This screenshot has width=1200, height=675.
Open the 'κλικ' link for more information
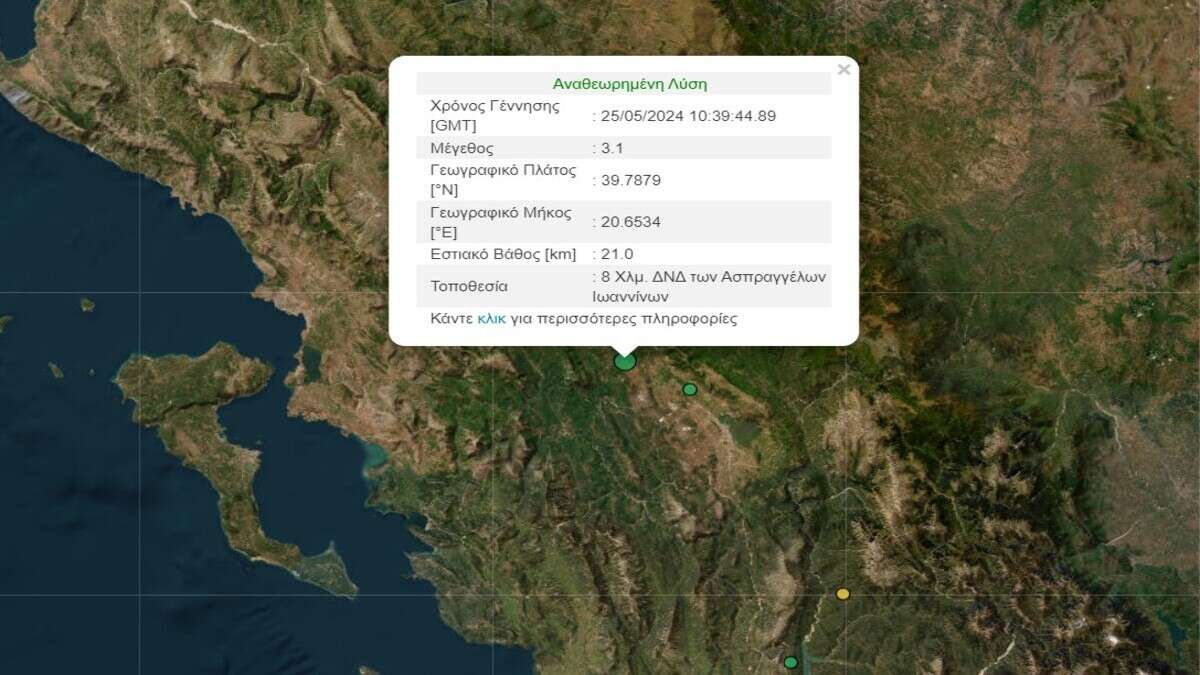point(491,319)
